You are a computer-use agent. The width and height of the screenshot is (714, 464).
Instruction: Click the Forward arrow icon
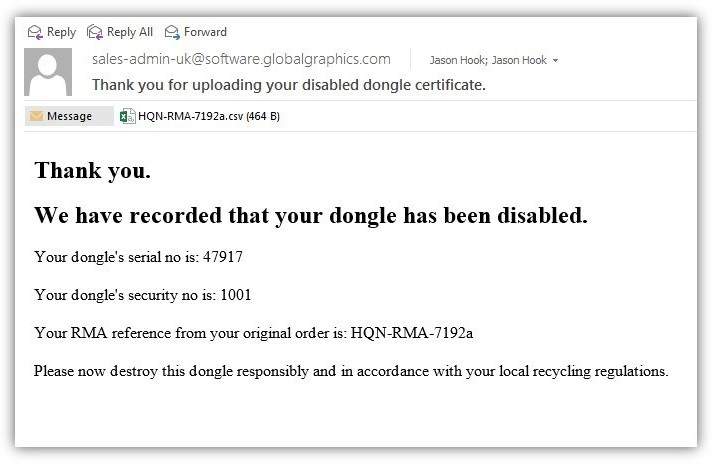tap(172, 32)
